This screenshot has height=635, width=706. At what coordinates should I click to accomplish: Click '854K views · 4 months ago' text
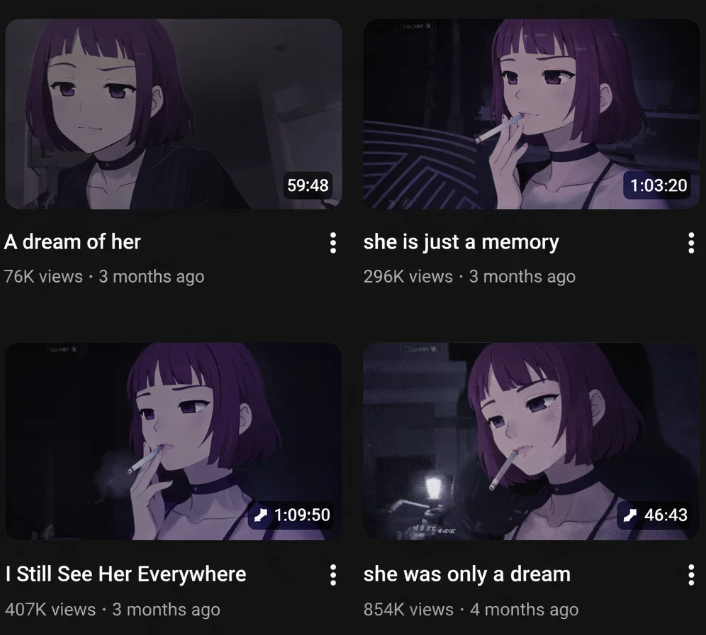point(471,609)
